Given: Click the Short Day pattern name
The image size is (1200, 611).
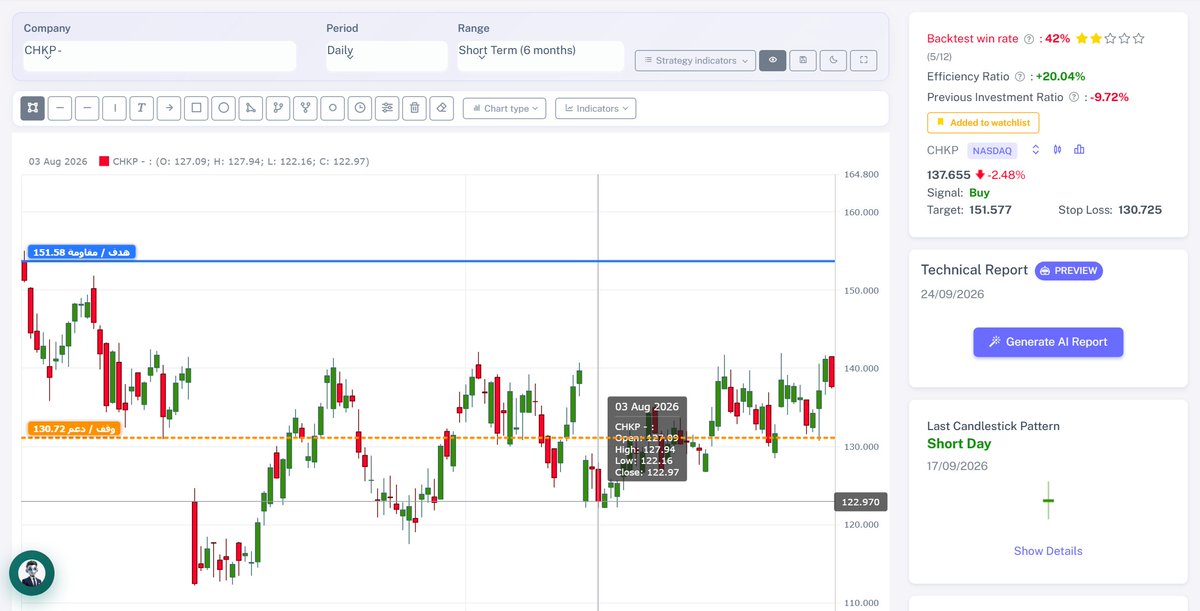Looking at the screenshot, I should click(x=959, y=444).
